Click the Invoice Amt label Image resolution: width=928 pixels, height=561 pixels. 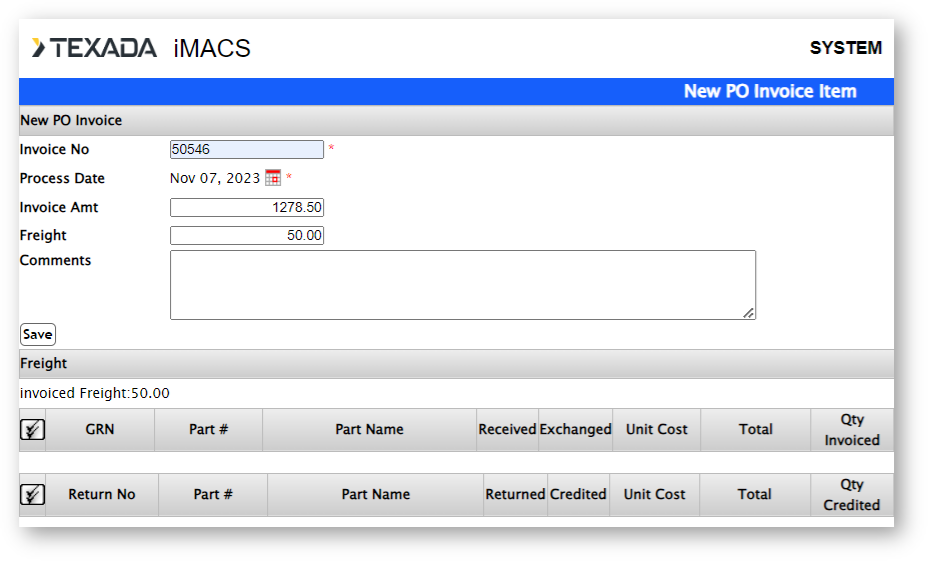(x=59, y=207)
